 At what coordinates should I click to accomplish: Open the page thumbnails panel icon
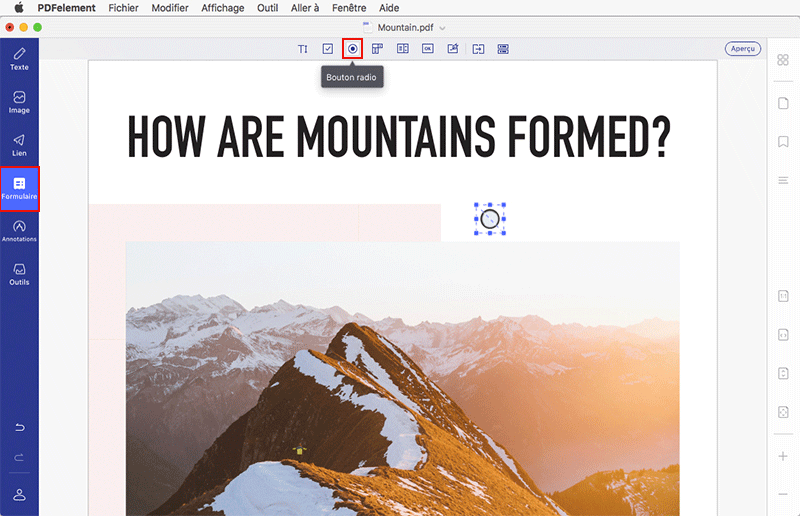click(783, 103)
